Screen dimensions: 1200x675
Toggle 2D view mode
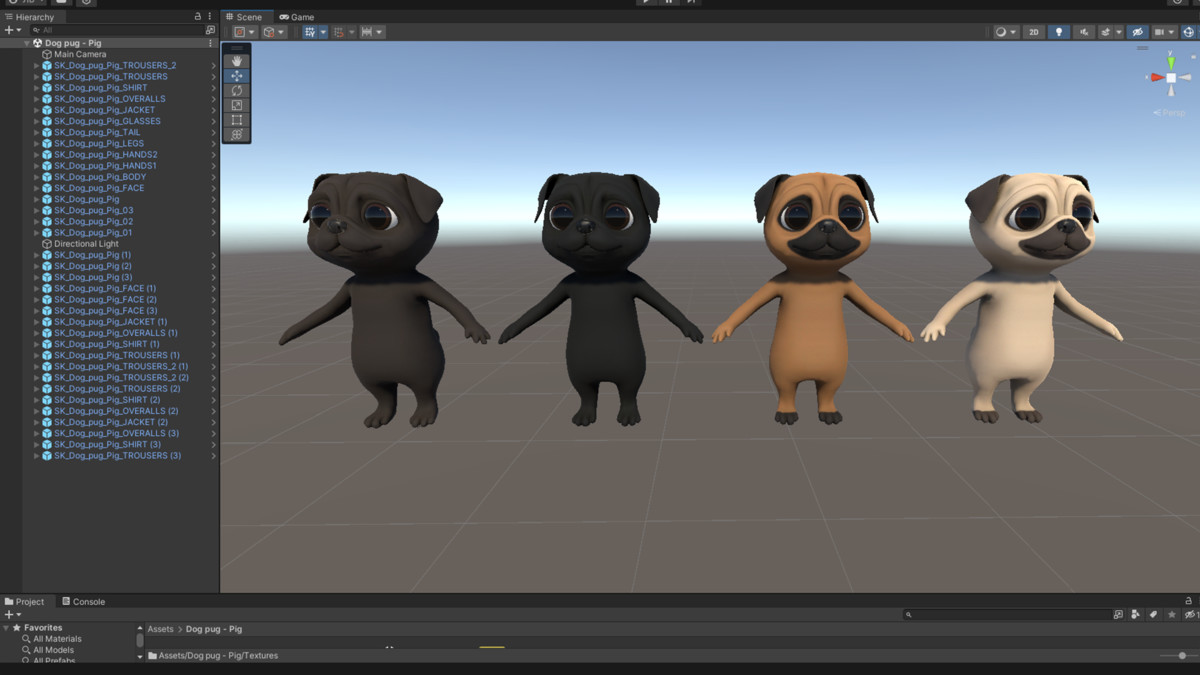point(1034,32)
